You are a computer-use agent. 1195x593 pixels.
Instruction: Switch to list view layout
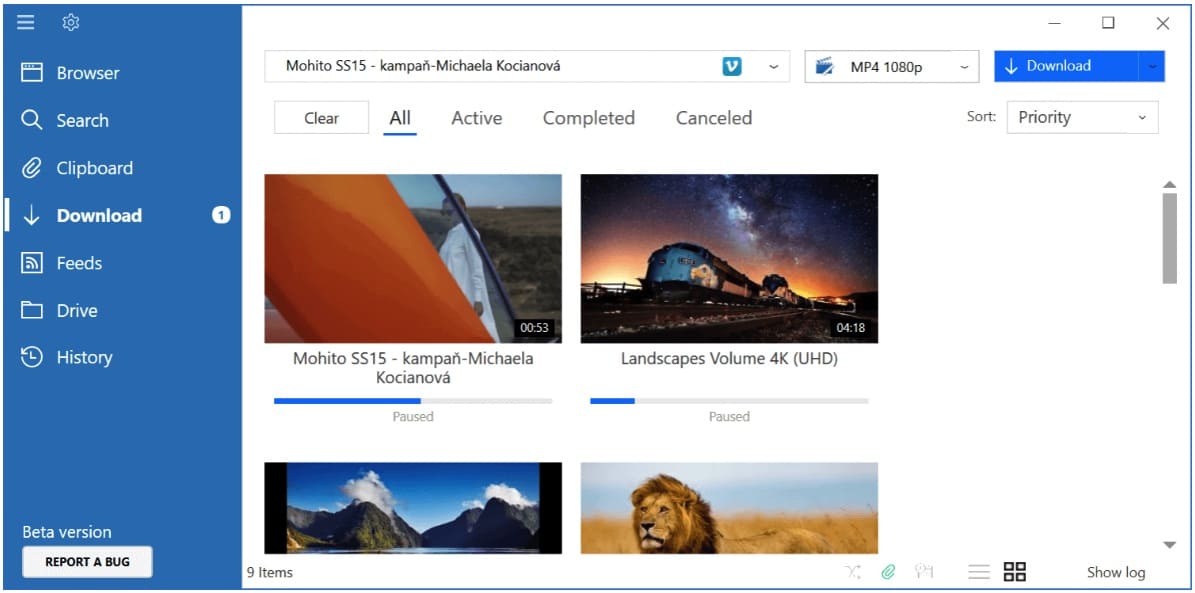[x=978, y=571]
